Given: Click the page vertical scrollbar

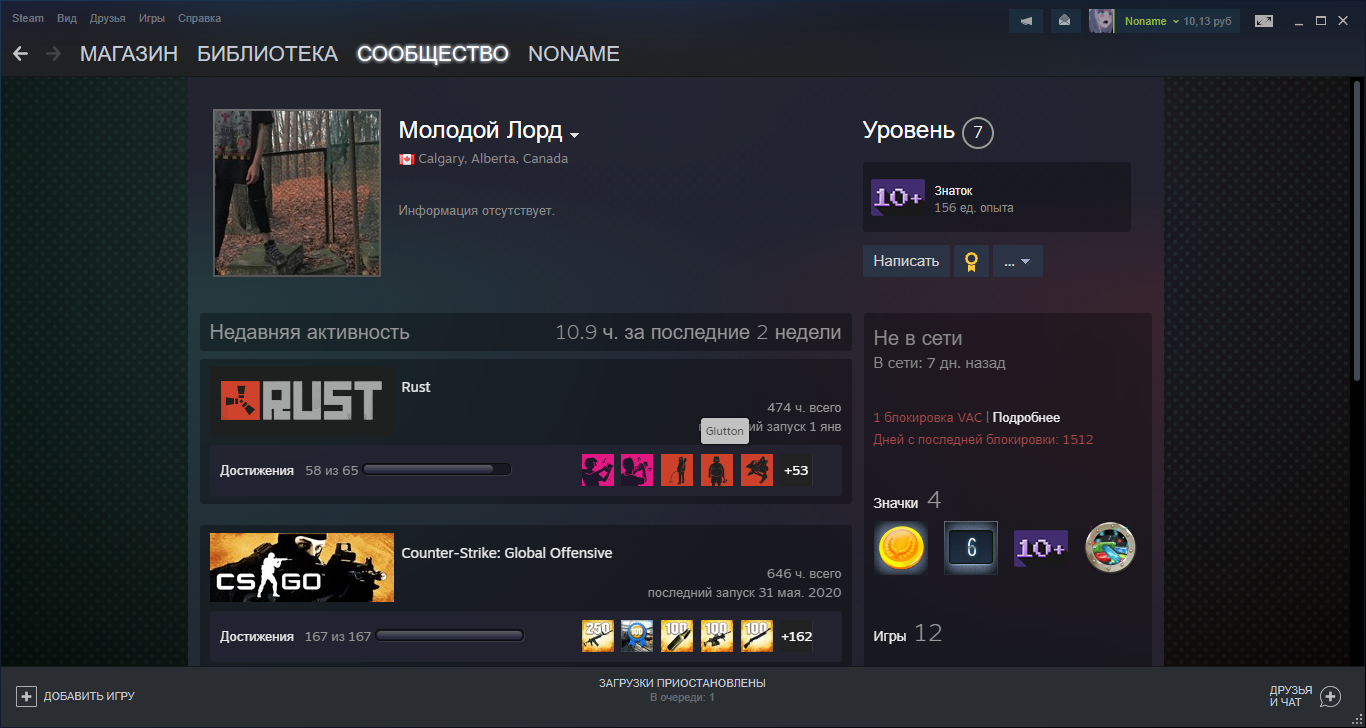Looking at the screenshot, I should click(1356, 230).
